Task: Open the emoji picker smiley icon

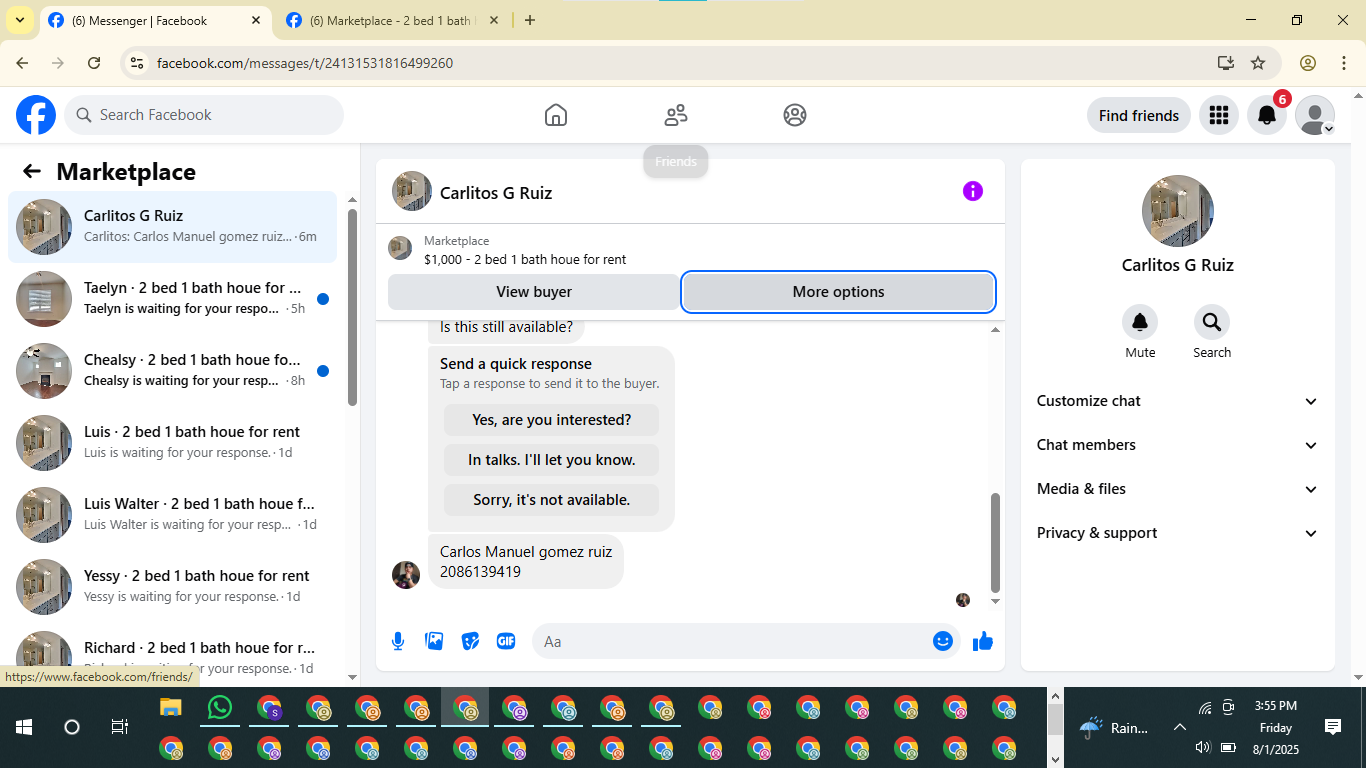Action: (x=942, y=641)
